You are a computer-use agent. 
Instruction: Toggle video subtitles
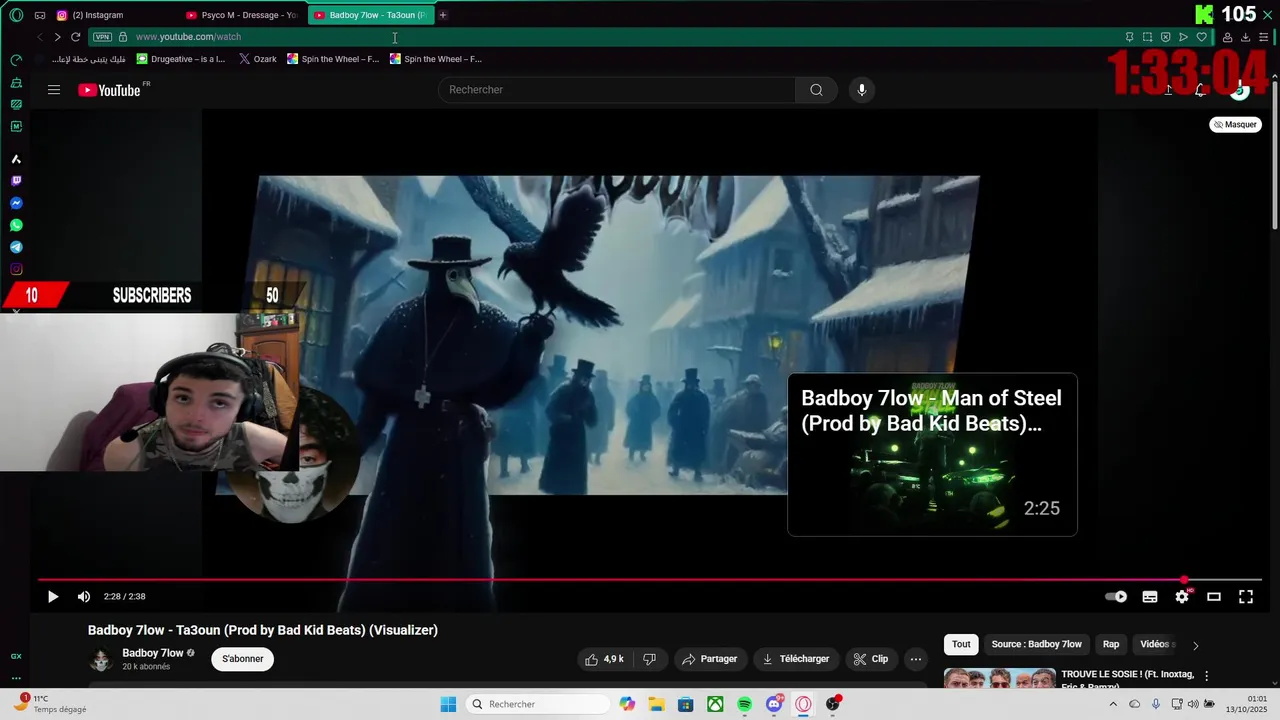[1150, 597]
